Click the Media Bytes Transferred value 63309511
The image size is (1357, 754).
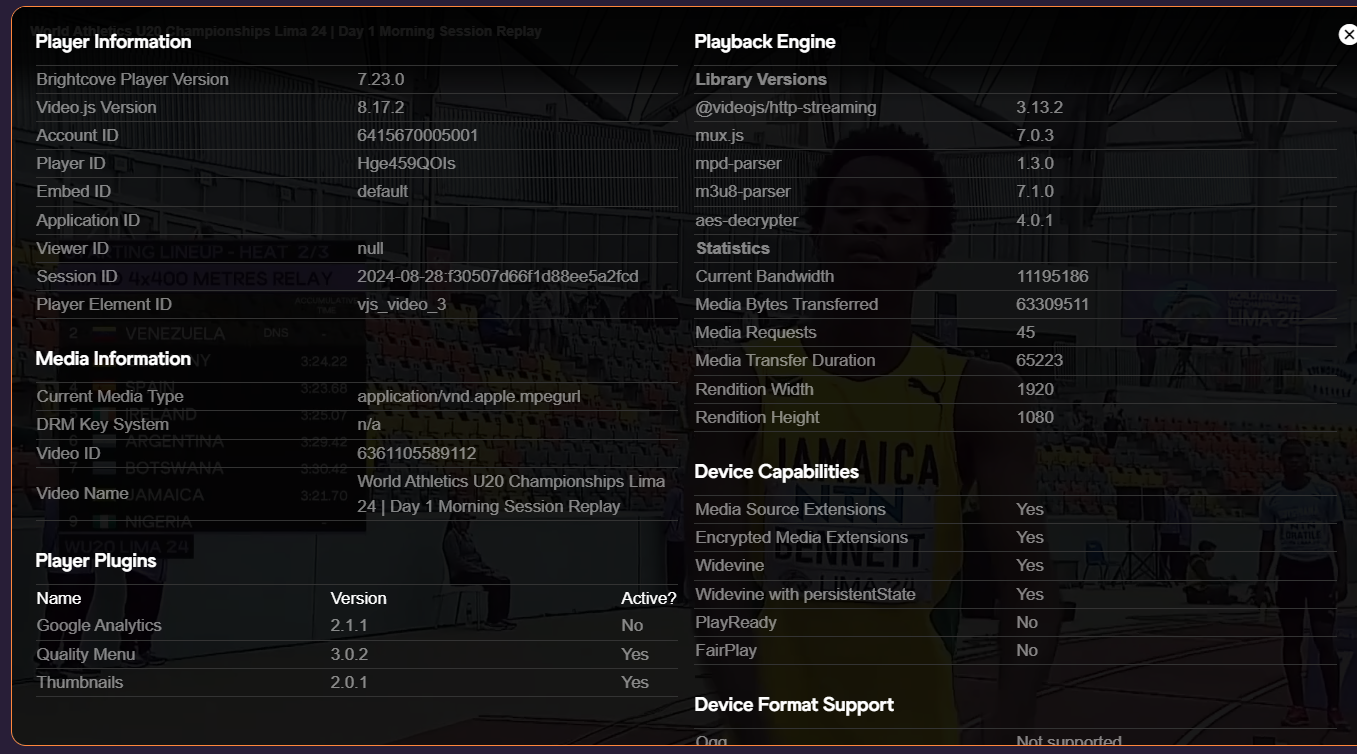1053,304
